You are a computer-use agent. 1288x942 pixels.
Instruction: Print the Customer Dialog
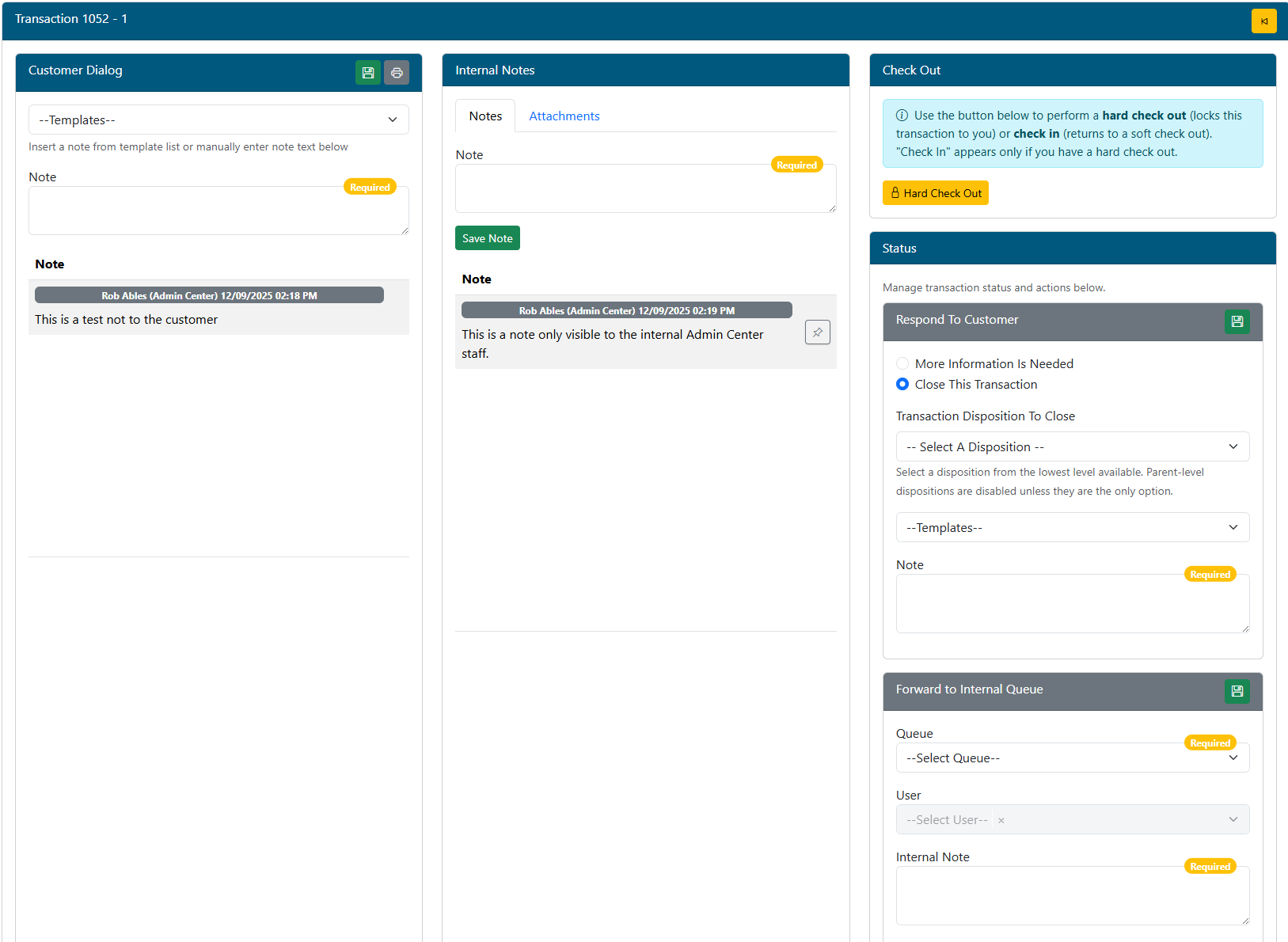[x=397, y=73]
